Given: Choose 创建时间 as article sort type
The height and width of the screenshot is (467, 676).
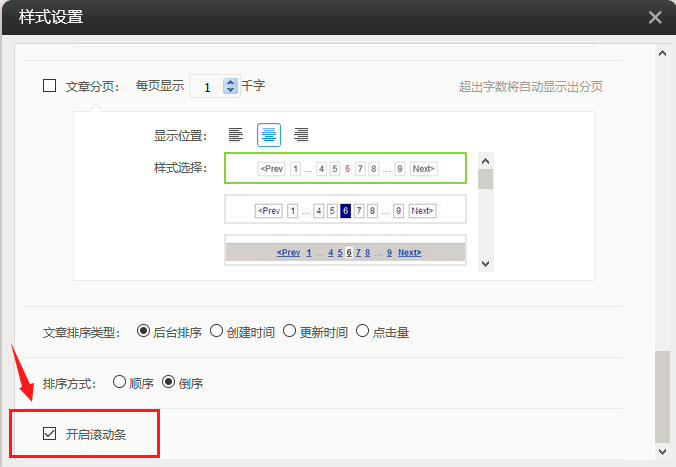Looking at the screenshot, I should pos(216,331).
